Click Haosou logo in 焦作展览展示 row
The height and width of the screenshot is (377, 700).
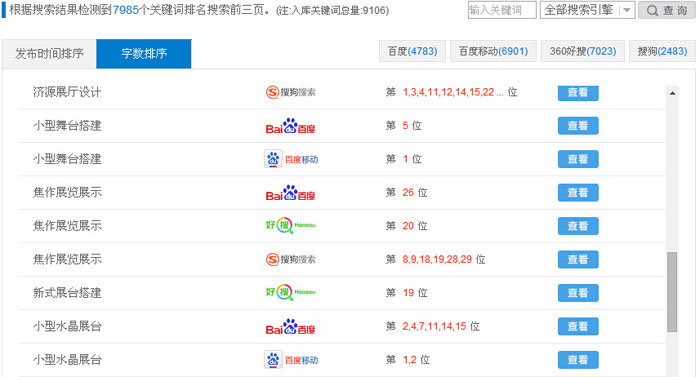[291, 226]
